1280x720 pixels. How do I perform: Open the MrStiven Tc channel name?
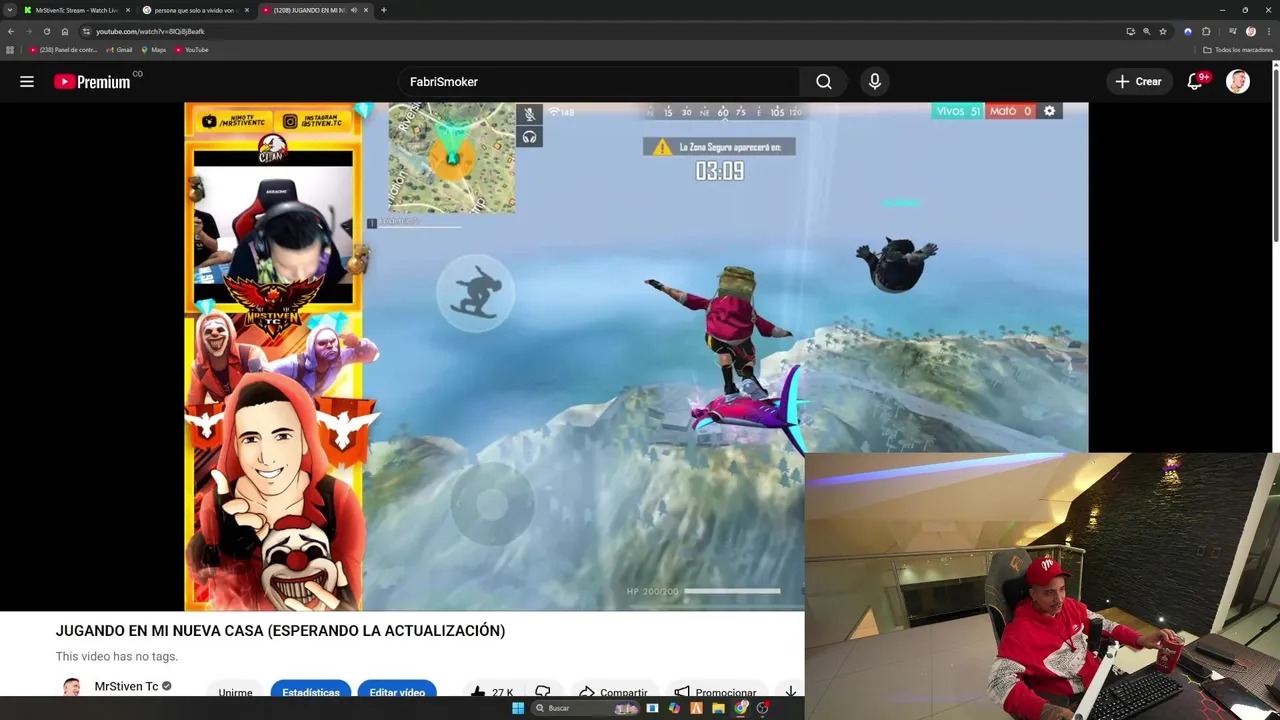pos(126,686)
